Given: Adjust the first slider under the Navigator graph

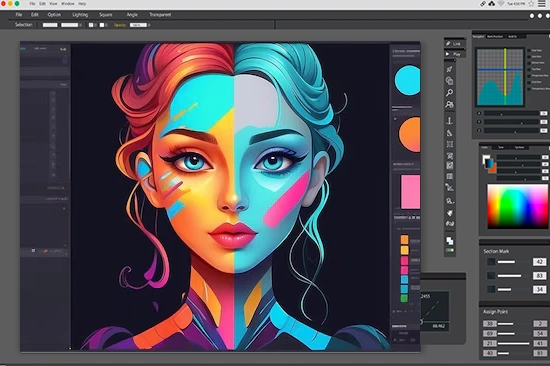Looking at the screenshot, I should tap(511, 113).
